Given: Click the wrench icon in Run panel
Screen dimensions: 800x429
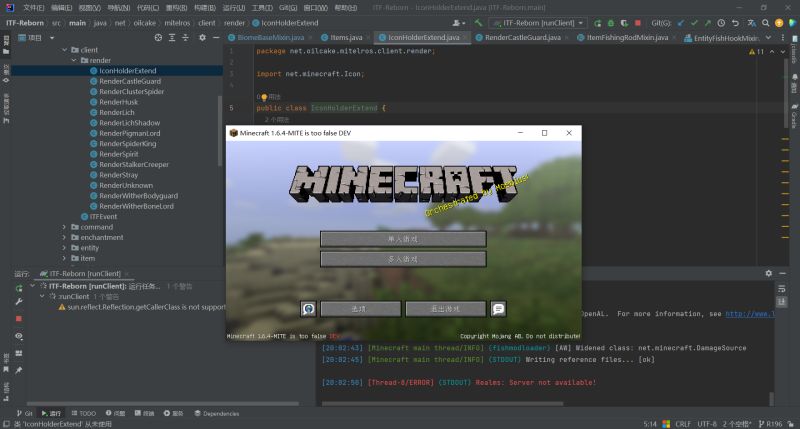Looking at the screenshot, I should point(19,301).
